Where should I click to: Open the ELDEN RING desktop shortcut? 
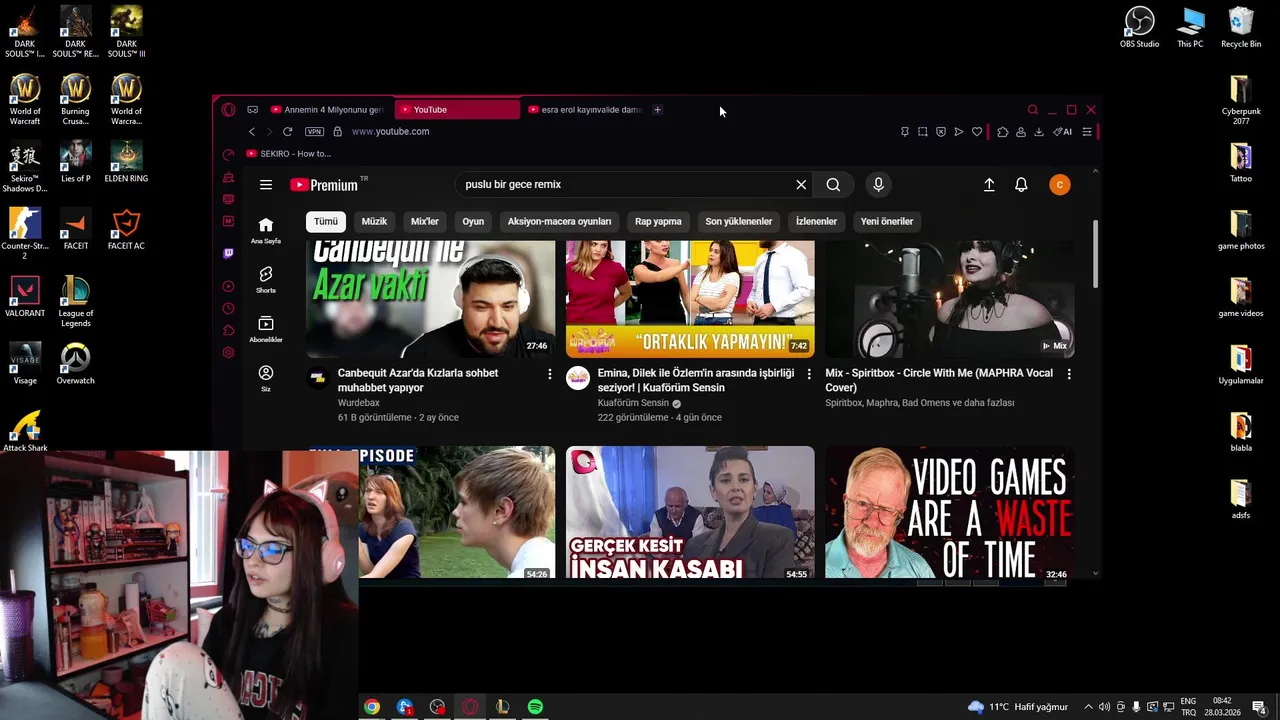click(x=126, y=162)
